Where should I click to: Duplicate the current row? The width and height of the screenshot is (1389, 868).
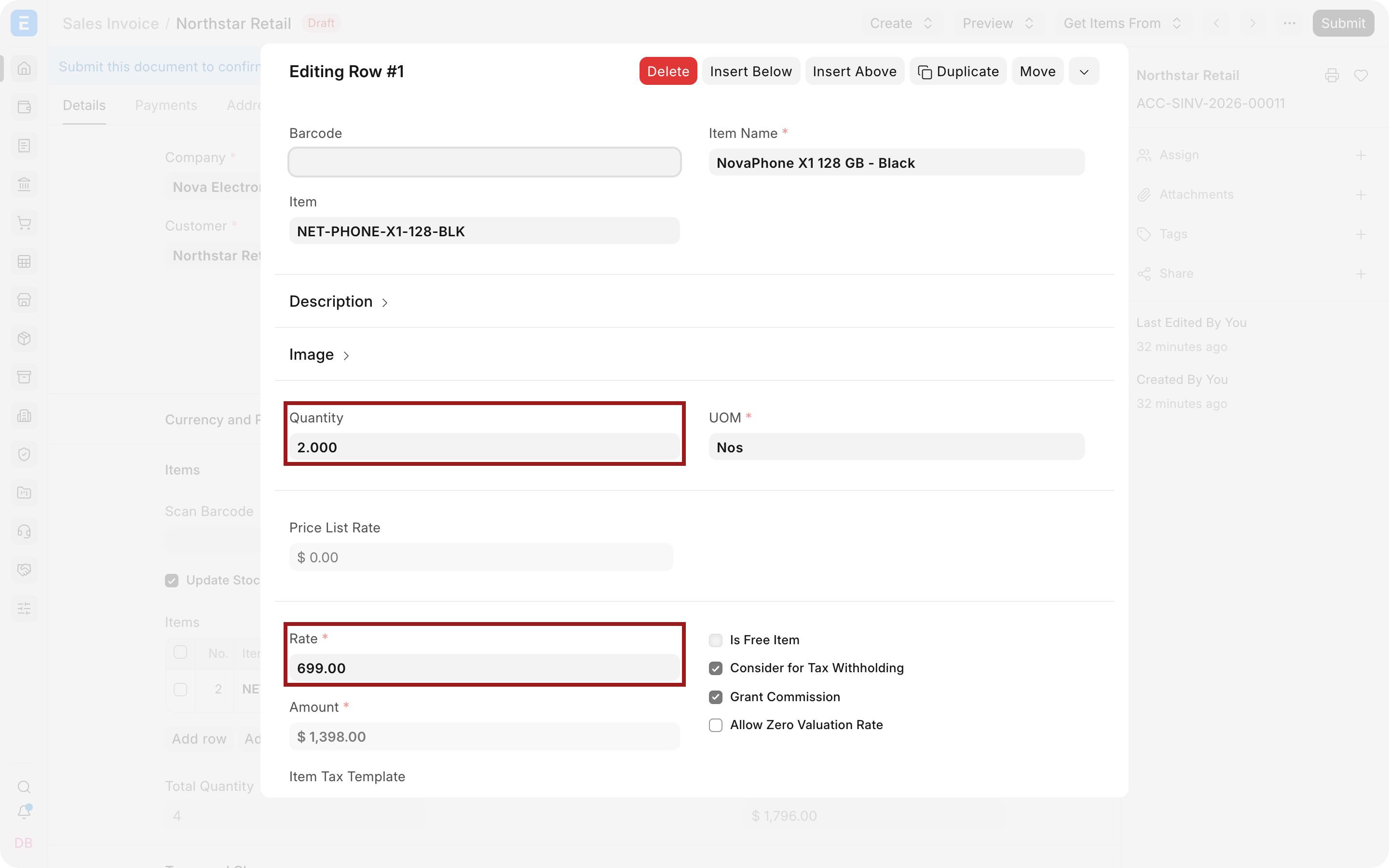click(x=958, y=71)
